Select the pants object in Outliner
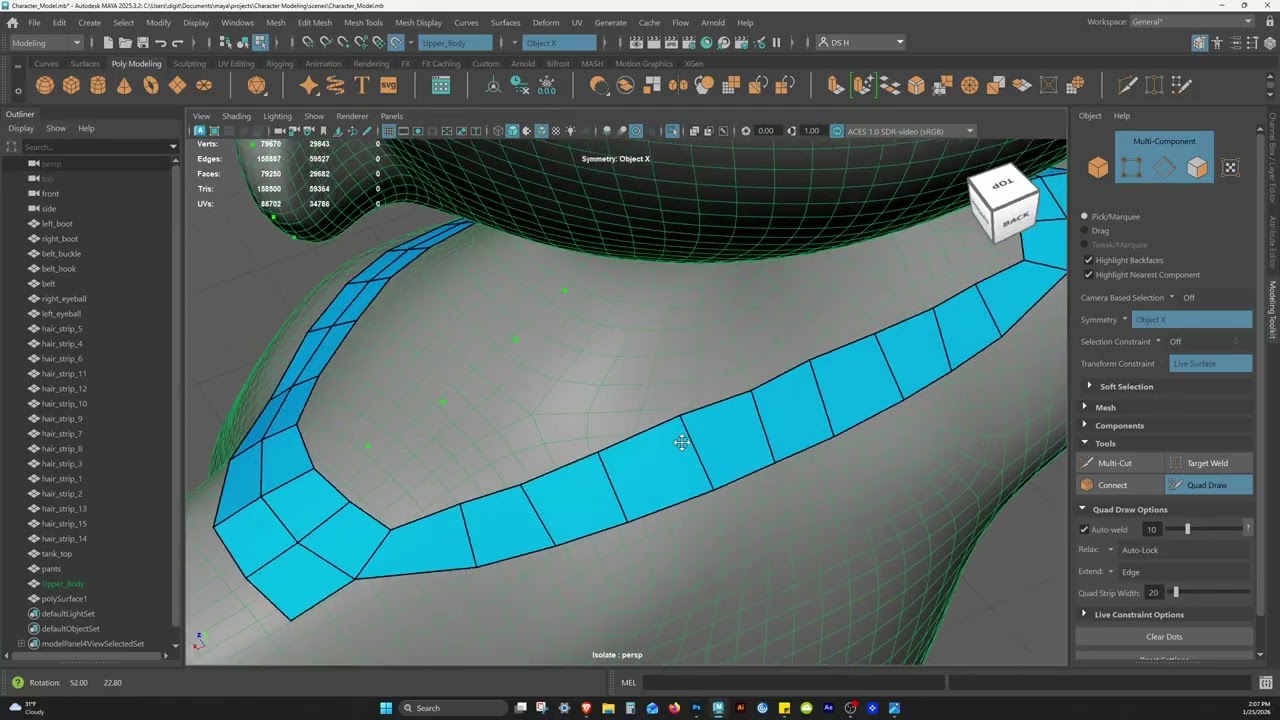 click(51, 568)
